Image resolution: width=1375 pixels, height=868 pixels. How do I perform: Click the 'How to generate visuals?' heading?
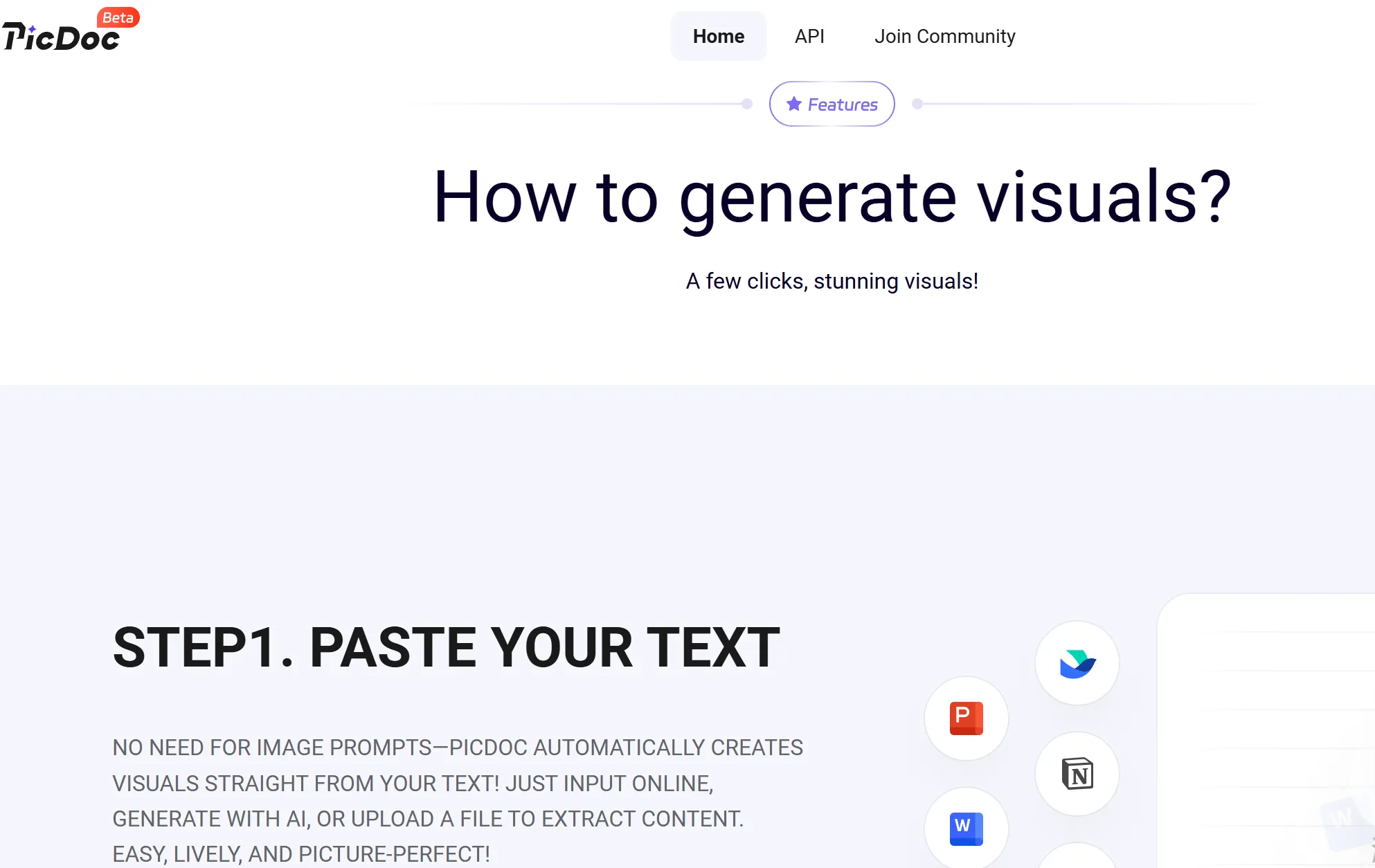[x=832, y=197]
